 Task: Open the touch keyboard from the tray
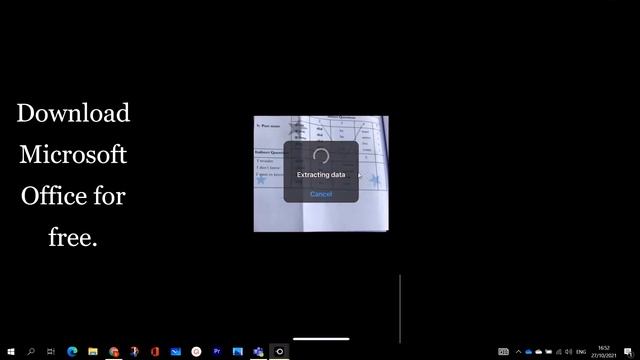point(503,351)
